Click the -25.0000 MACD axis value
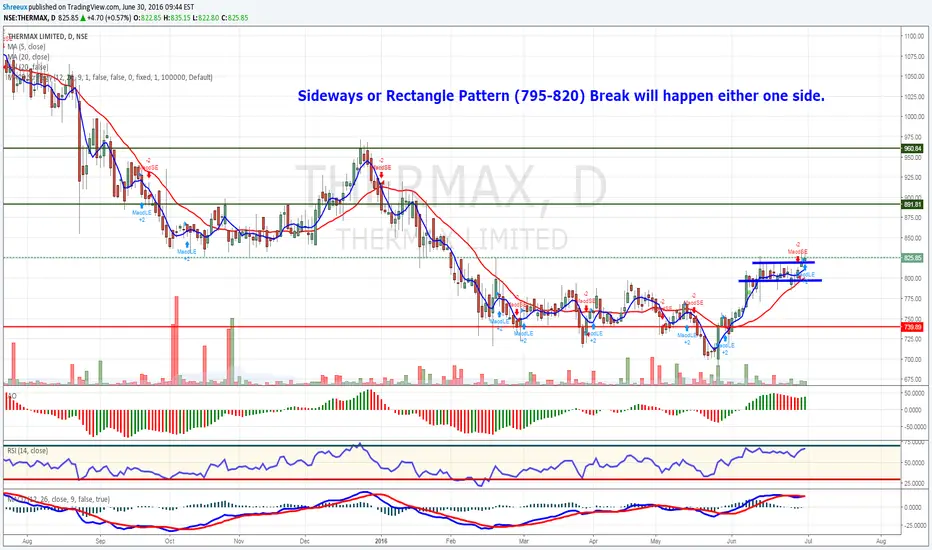 [915, 526]
